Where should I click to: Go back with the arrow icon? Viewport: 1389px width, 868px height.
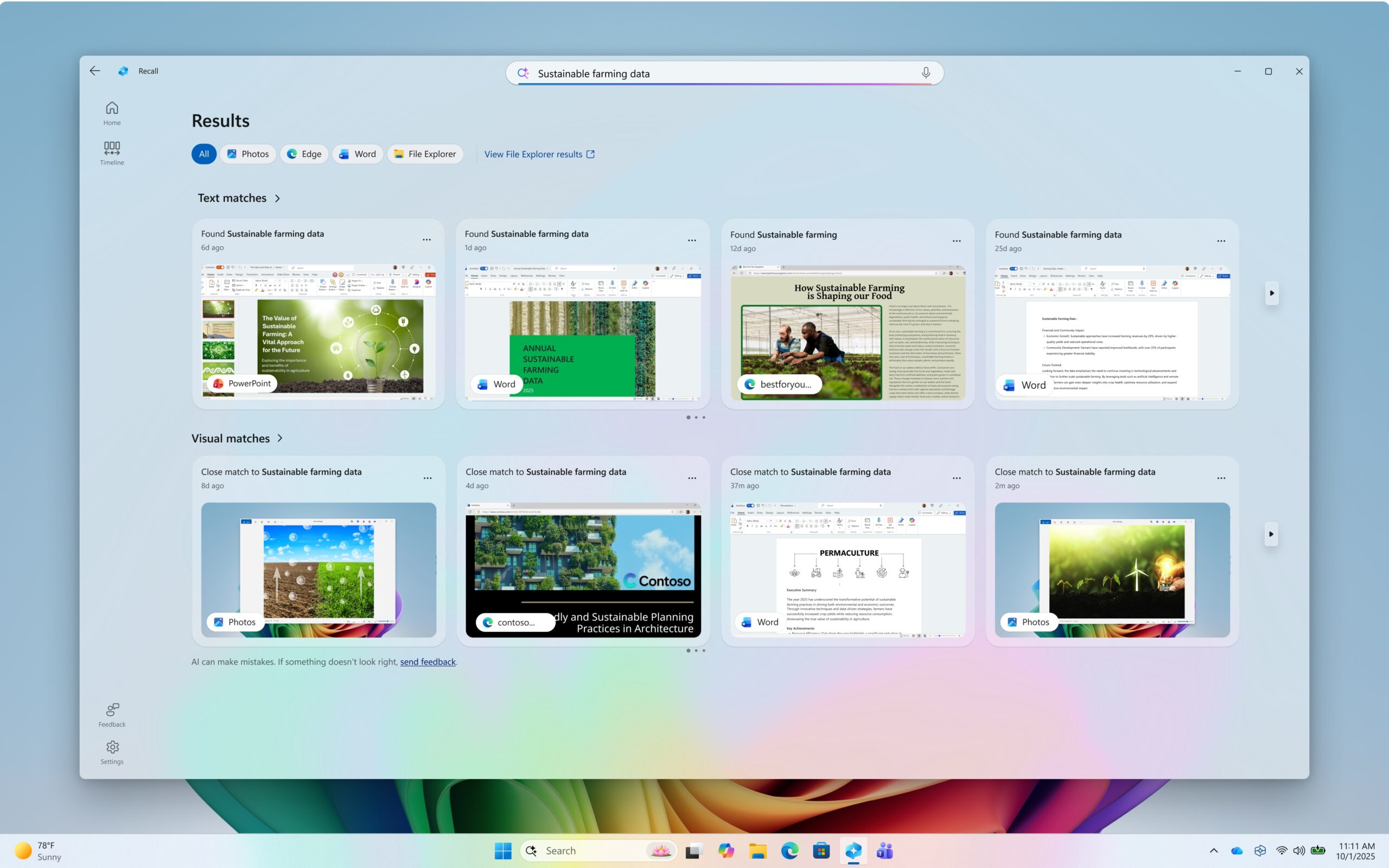coord(95,71)
